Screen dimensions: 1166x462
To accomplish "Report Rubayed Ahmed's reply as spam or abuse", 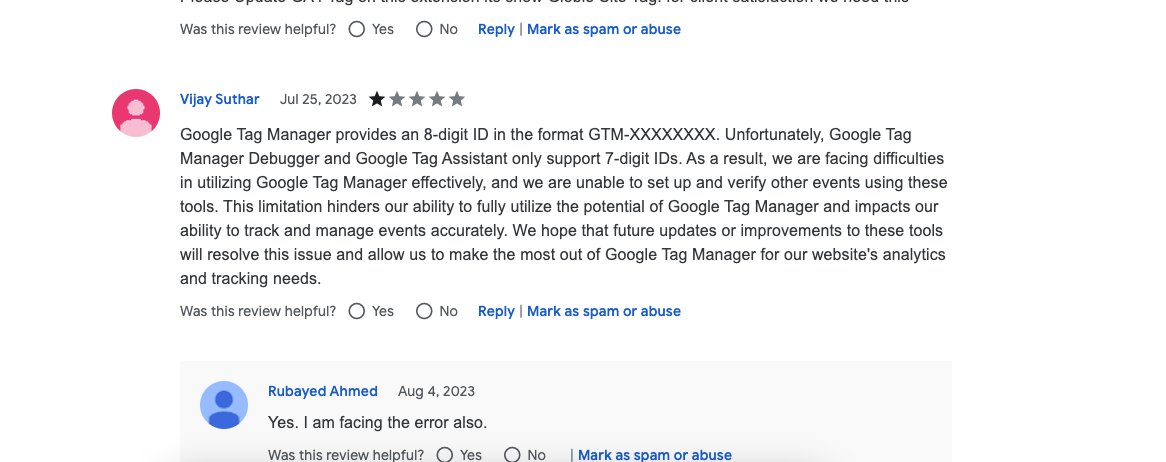I will (654, 455).
